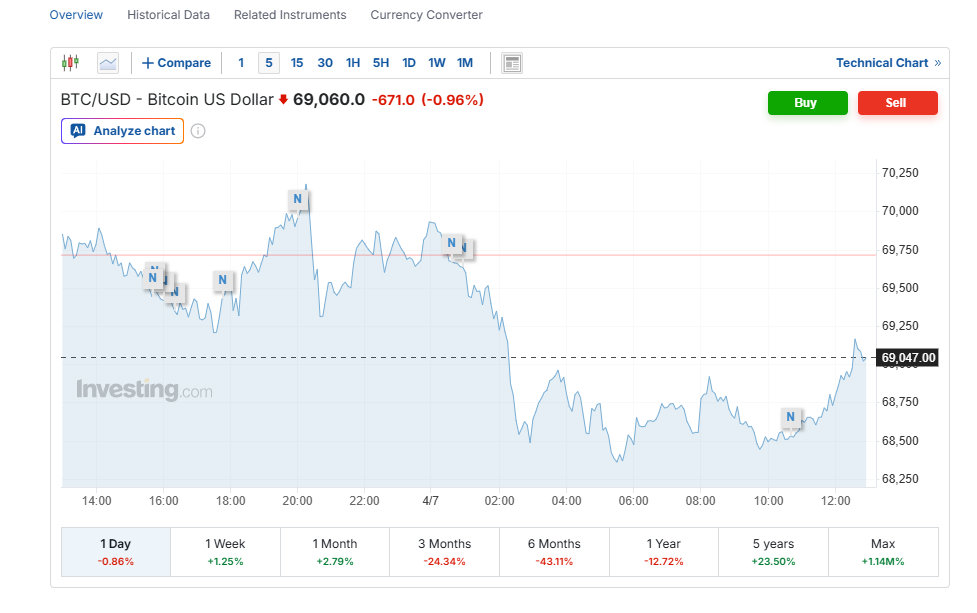Switch to the 15 minute interval
The image size is (977, 613).
(x=297, y=63)
